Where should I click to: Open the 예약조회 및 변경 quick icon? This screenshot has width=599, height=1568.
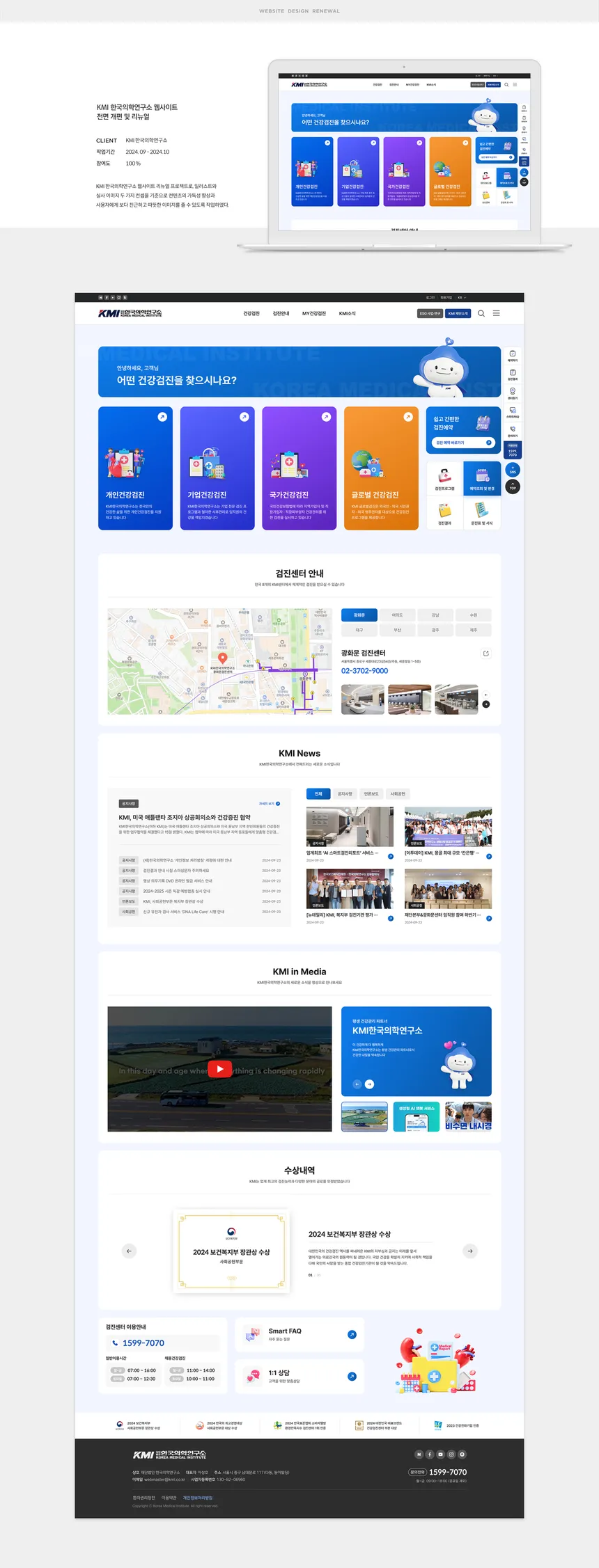[x=482, y=479]
